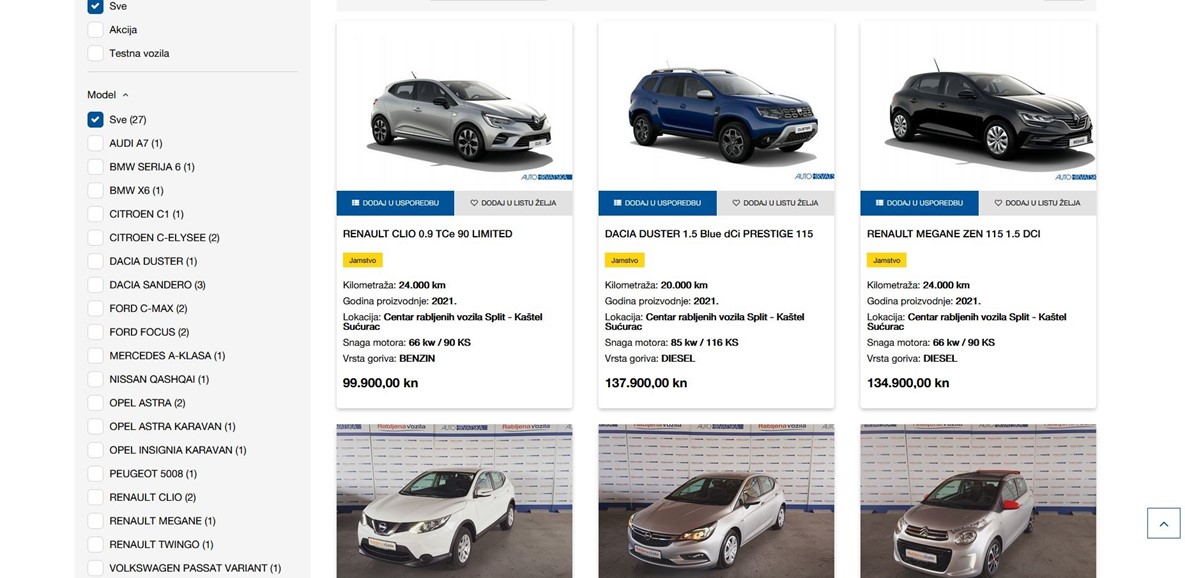
Task: Click compare icon on Renault Clio card
Action: tap(356, 203)
